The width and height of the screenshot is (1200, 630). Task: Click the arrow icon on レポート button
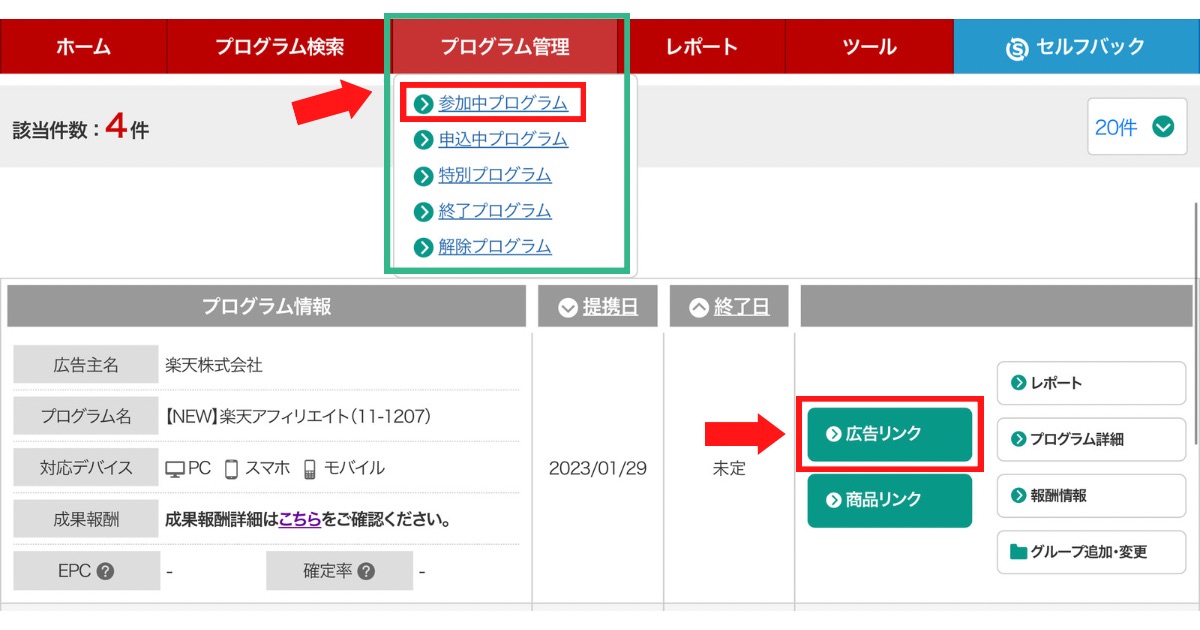pos(1019,383)
